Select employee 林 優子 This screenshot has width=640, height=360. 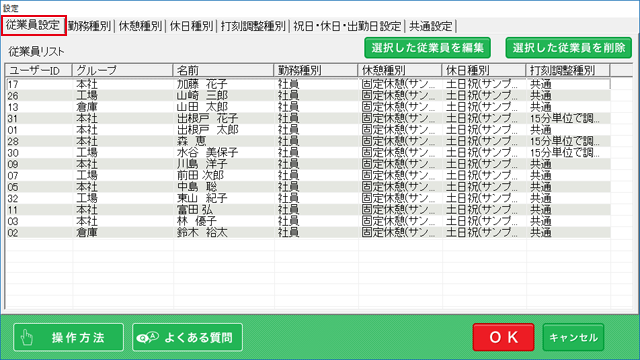pyautogui.click(x=197, y=221)
